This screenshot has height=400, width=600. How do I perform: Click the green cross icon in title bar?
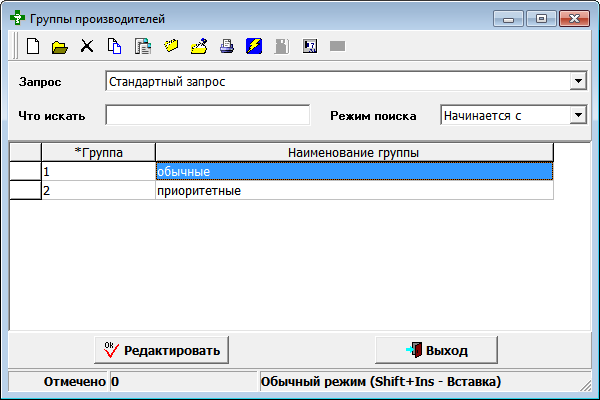click(x=17, y=18)
